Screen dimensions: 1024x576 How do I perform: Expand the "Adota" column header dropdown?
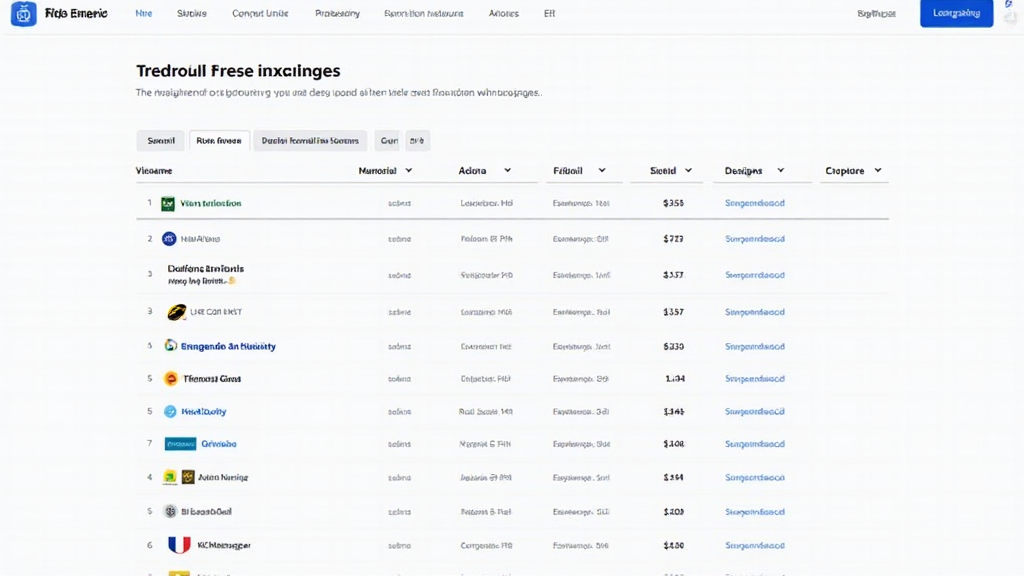tap(507, 171)
